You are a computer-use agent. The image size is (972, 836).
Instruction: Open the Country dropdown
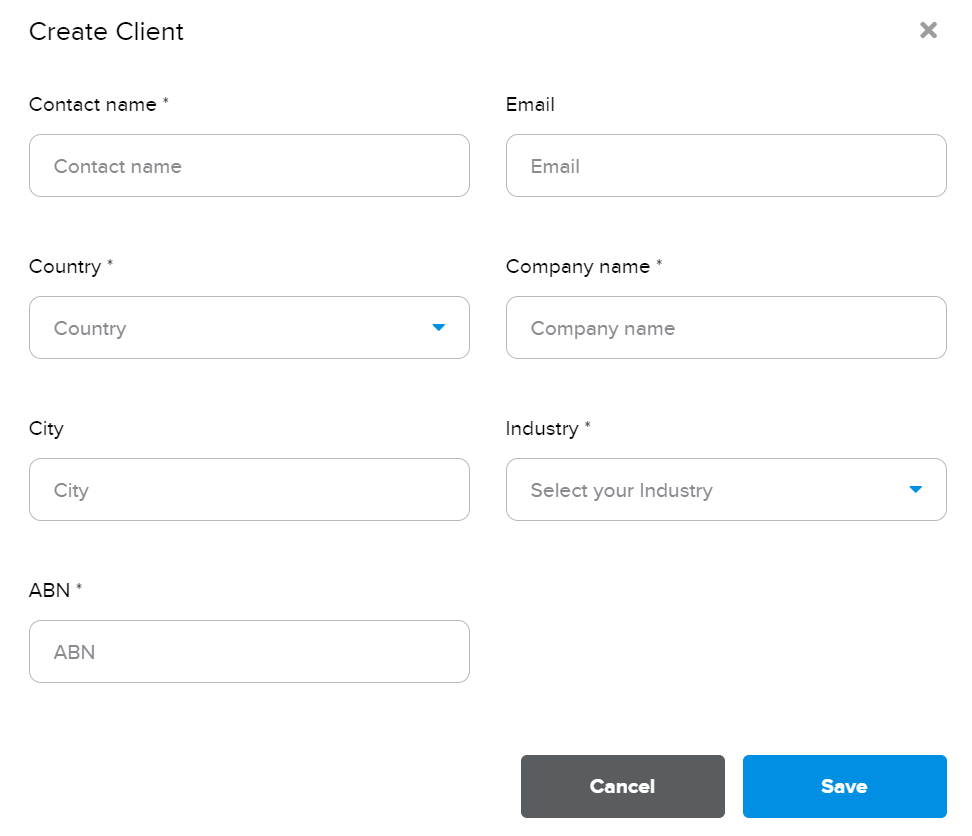249,327
